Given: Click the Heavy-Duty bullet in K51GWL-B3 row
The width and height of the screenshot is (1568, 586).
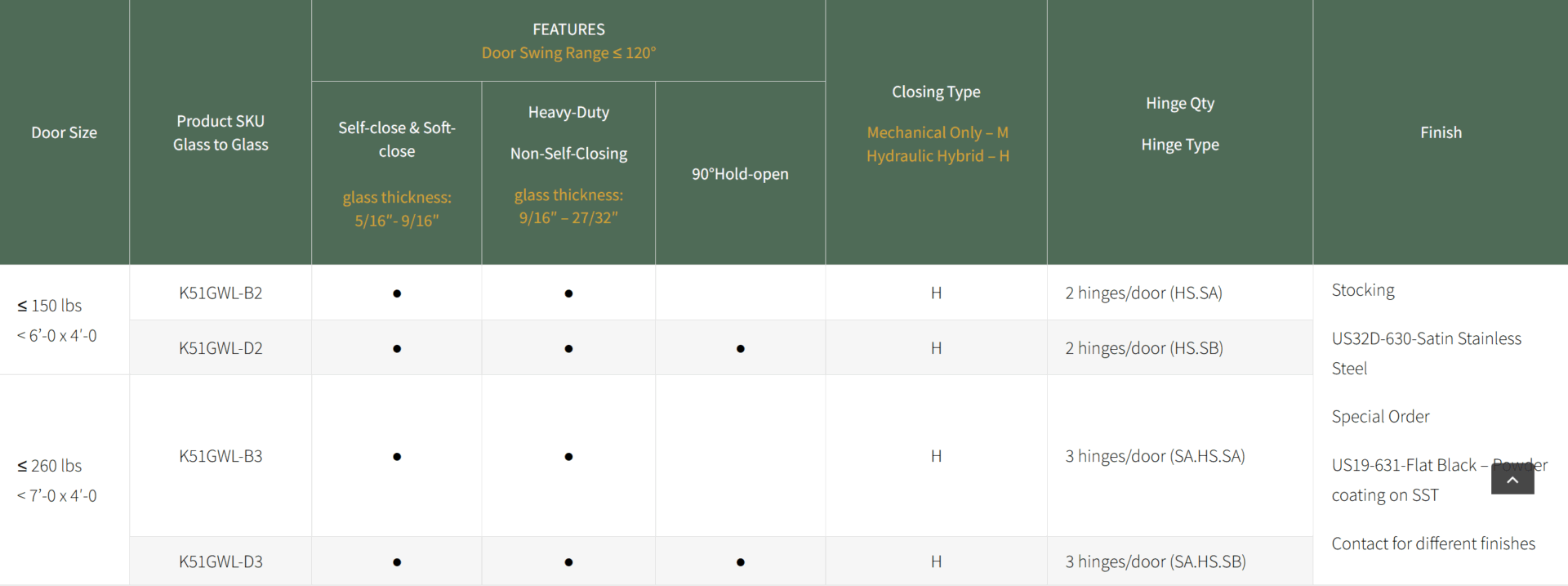Looking at the screenshot, I should click(568, 457).
